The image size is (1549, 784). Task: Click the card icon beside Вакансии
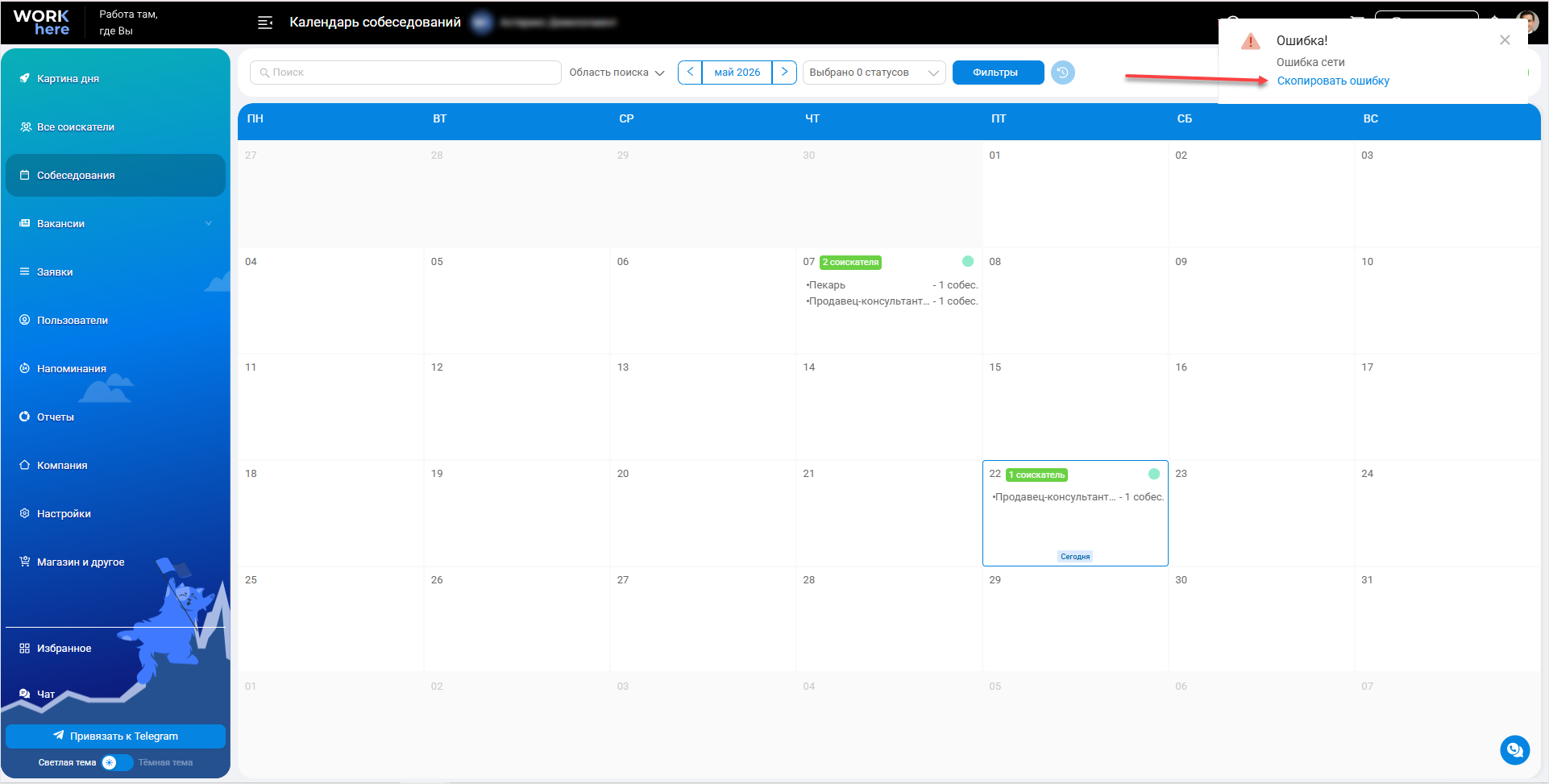pyautogui.click(x=25, y=223)
